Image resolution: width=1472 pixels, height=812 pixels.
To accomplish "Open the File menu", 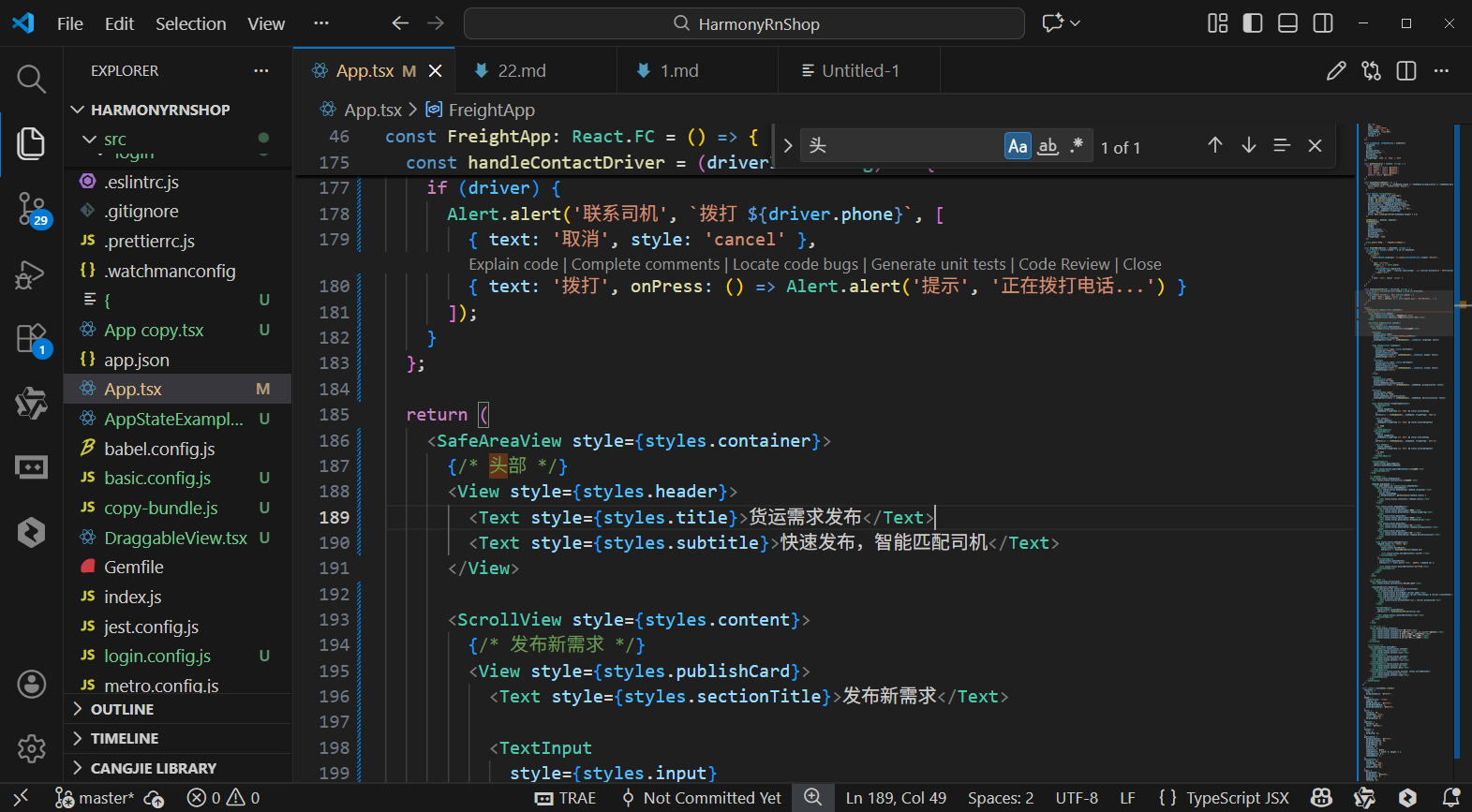I will pyautogui.click(x=70, y=23).
